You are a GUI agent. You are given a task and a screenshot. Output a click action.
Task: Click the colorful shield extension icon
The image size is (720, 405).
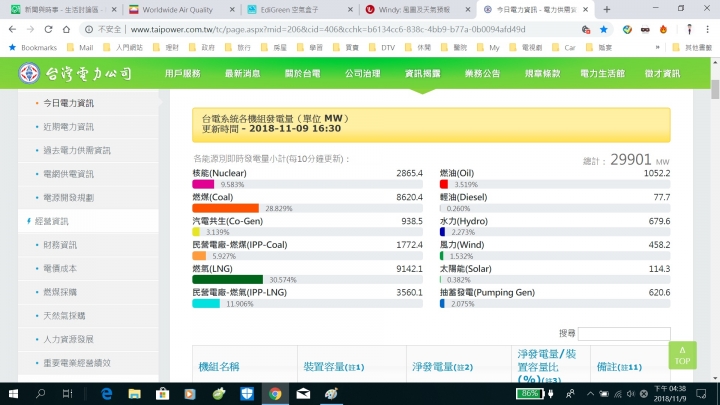click(627, 29)
